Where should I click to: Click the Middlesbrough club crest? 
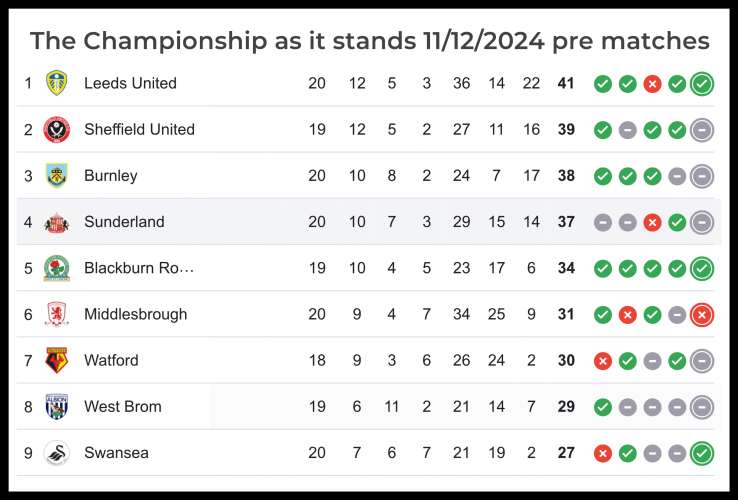(x=56, y=314)
